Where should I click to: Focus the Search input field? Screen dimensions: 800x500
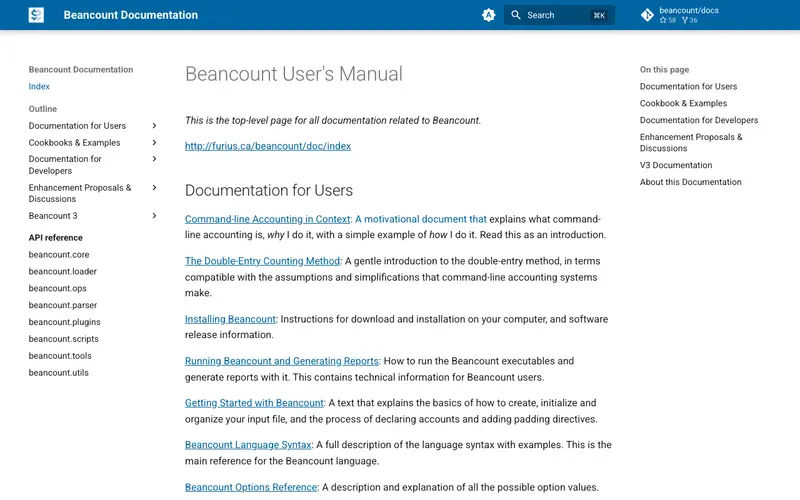click(x=559, y=15)
